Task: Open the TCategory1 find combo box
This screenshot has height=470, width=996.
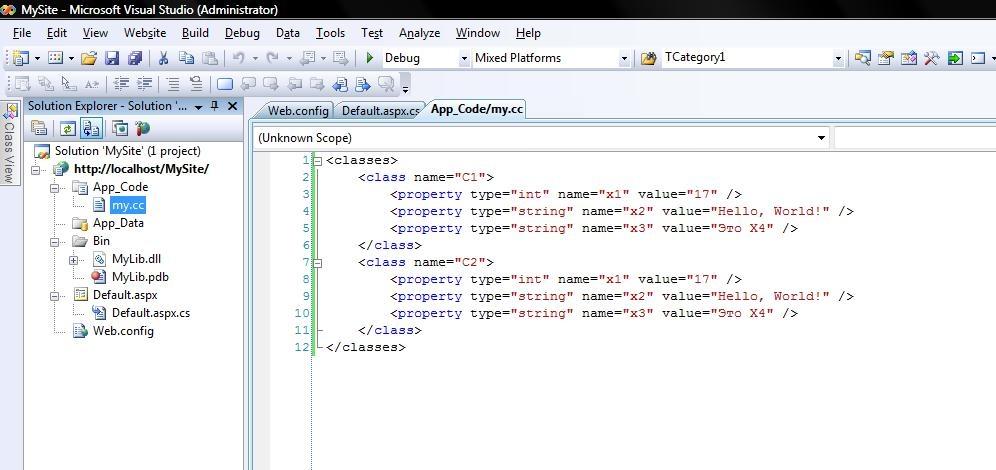Action: point(838,58)
